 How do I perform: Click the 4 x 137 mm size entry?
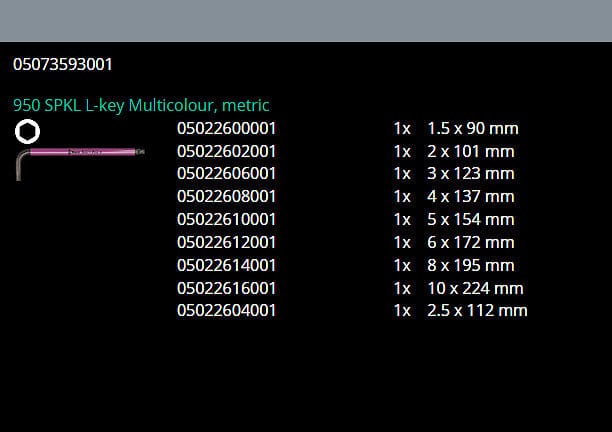click(470, 197)
